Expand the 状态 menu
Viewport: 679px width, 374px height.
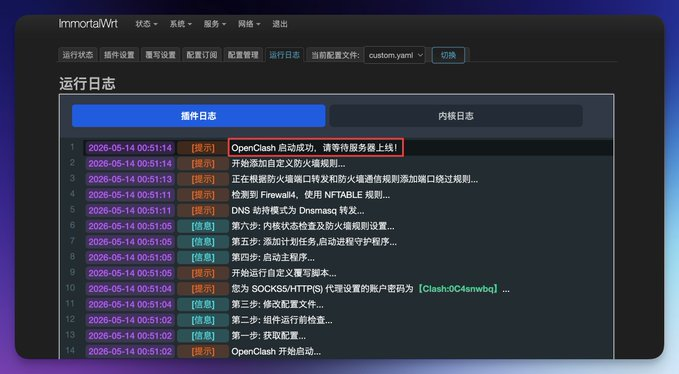point(146,24)
